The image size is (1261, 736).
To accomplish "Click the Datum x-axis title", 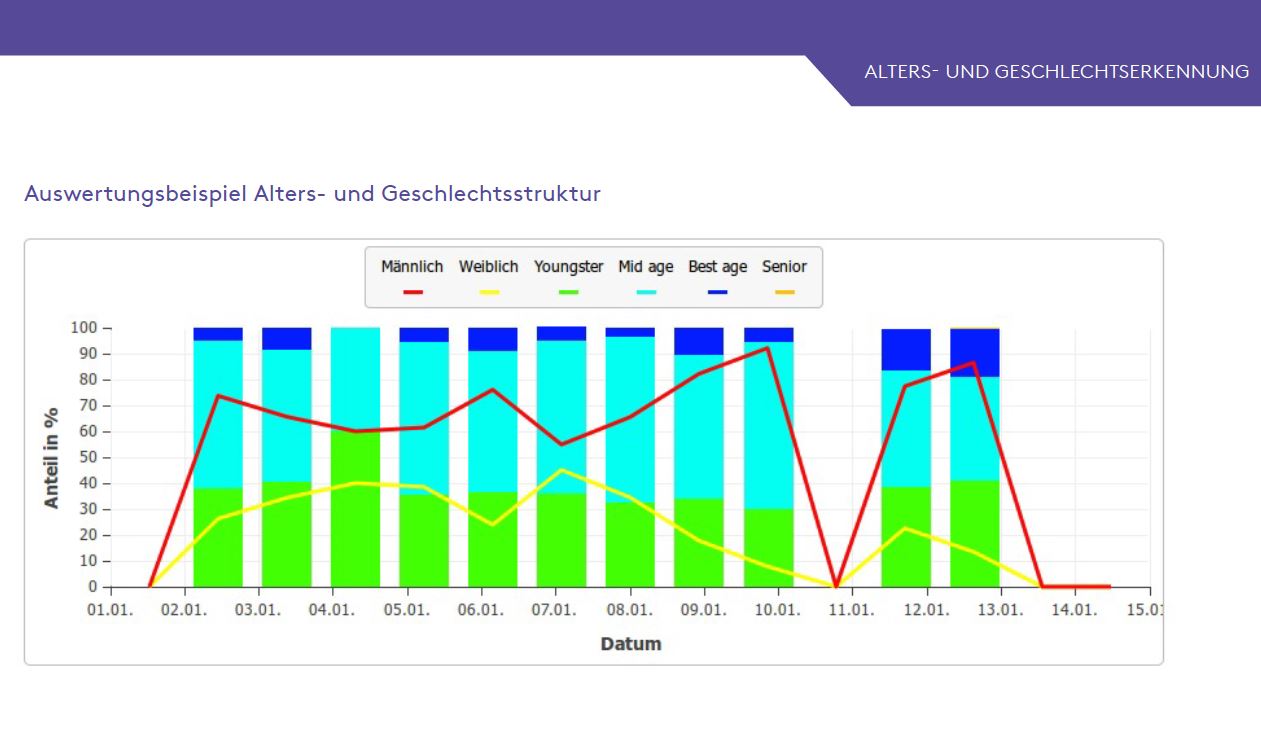I will coord(630,644).
